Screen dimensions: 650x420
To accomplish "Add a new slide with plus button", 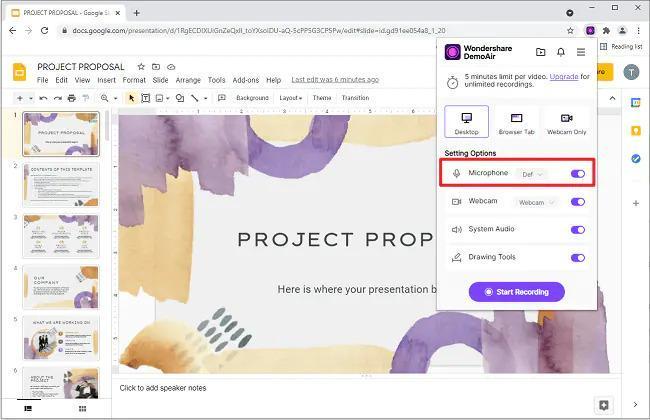I will coord(19,98).
